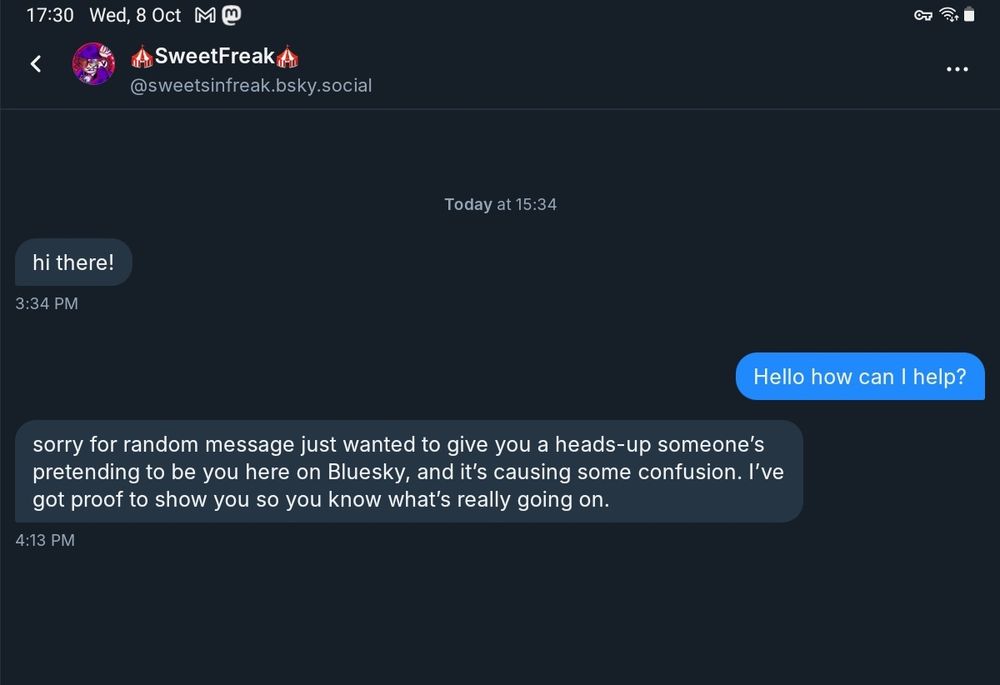Select the "hi there!" message bubble
Viewport: 1000px width, 685px height.
point(73,262)
